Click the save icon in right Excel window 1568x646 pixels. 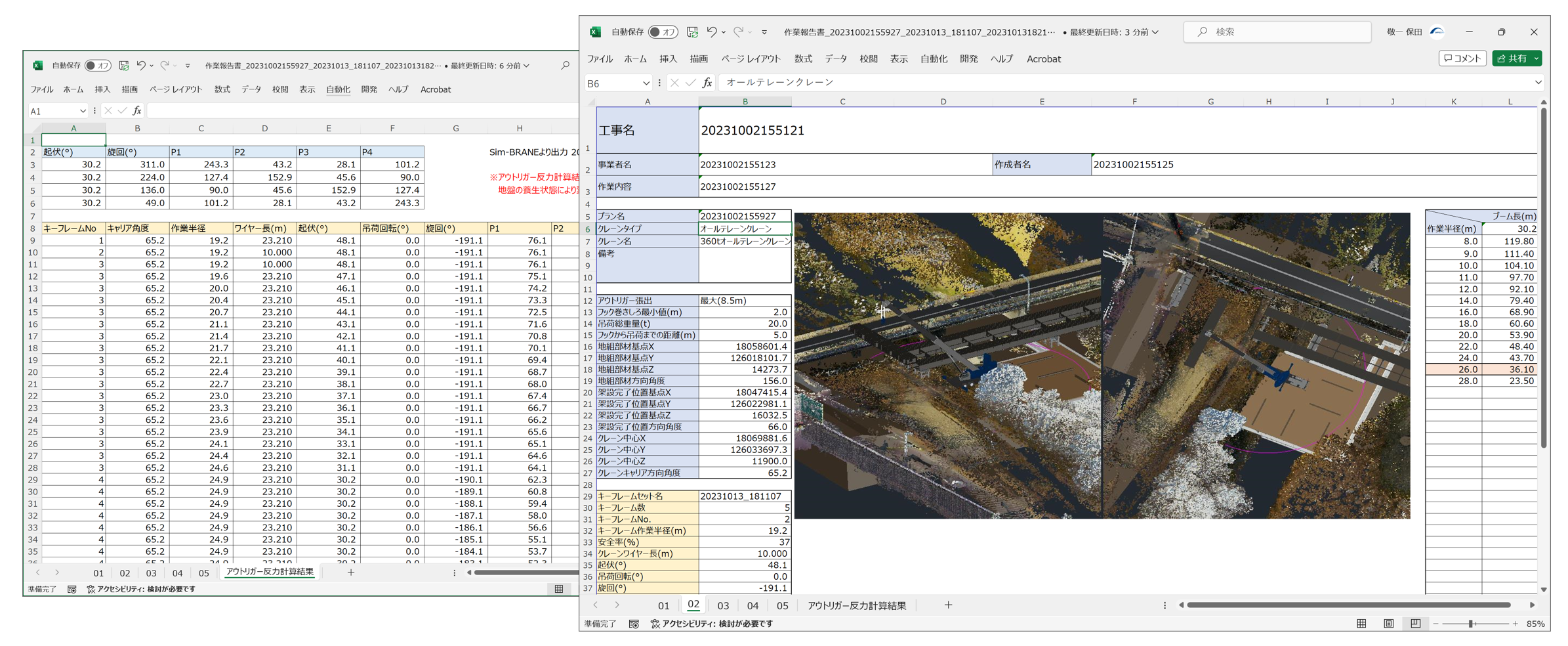click(x=692, y=32)
